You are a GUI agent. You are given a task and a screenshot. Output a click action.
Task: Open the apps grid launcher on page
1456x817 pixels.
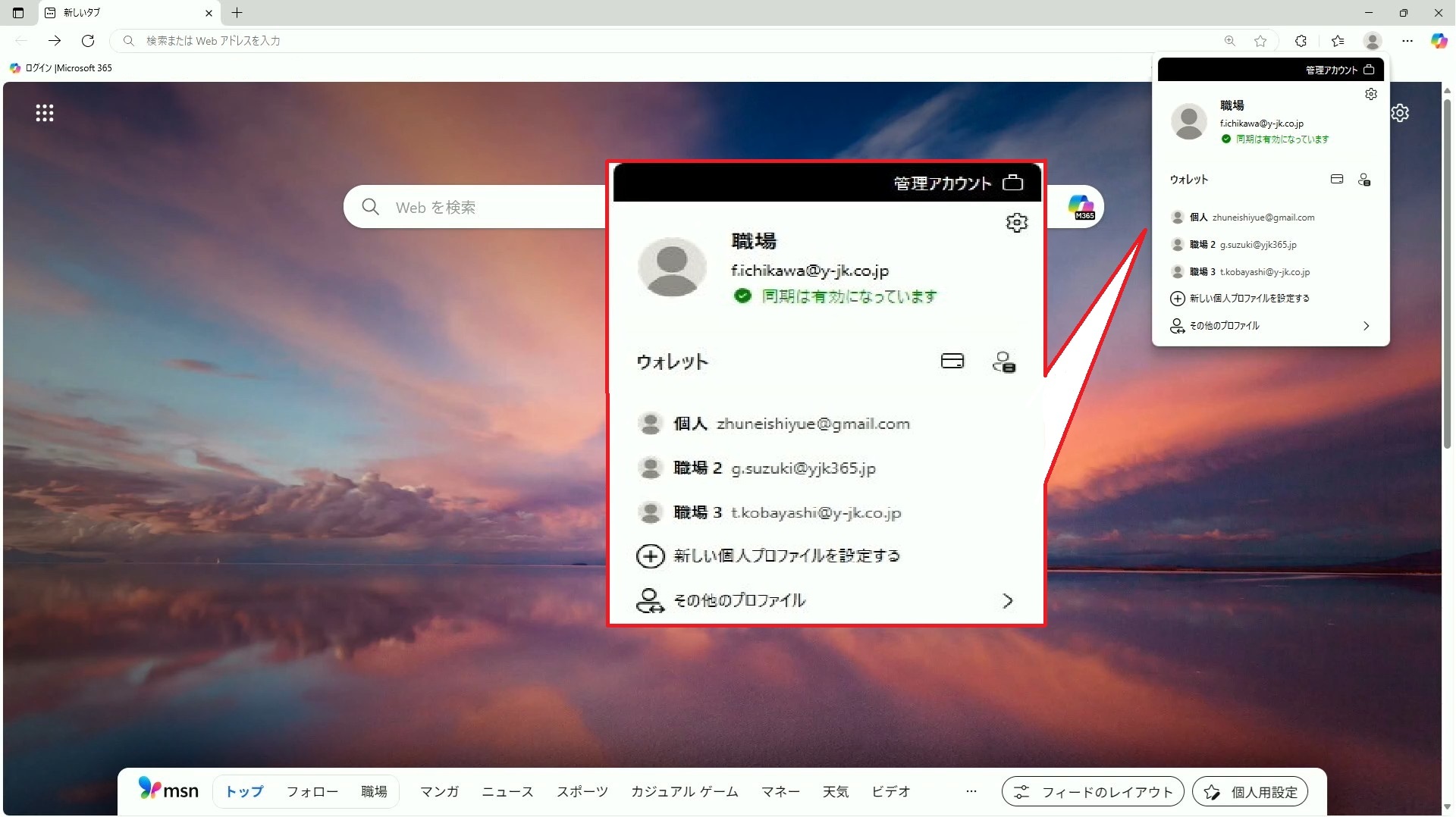click(x=45, y=113)
